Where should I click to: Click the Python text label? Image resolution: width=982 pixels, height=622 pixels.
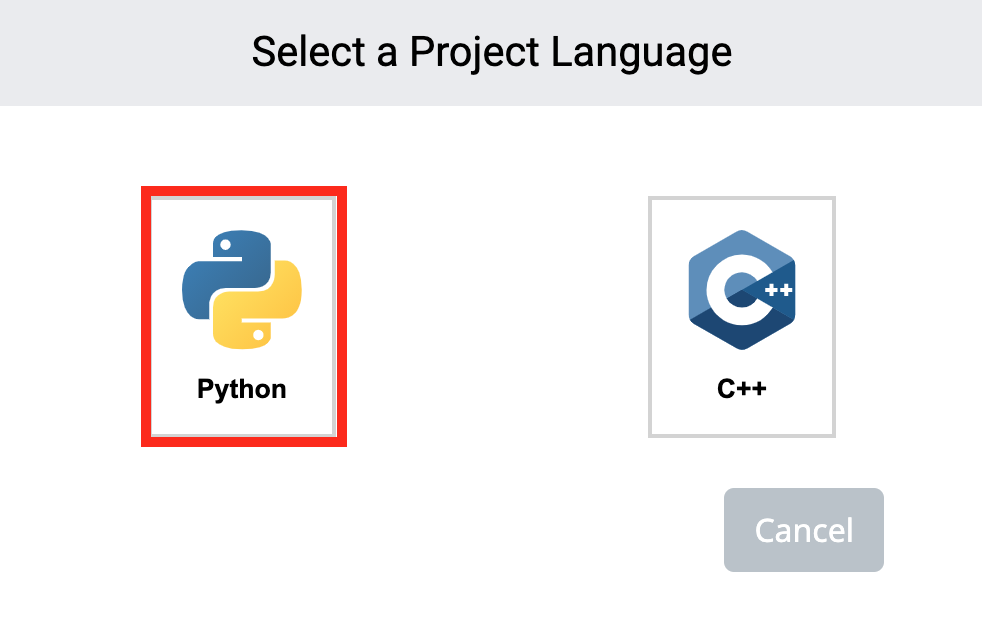241,389
